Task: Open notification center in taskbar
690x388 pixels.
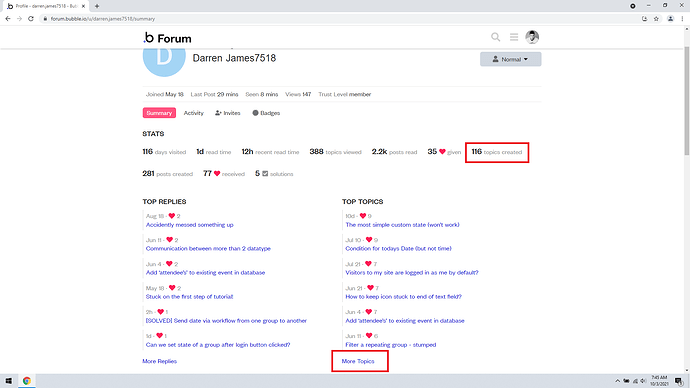Action: click(x=679, y=381)
